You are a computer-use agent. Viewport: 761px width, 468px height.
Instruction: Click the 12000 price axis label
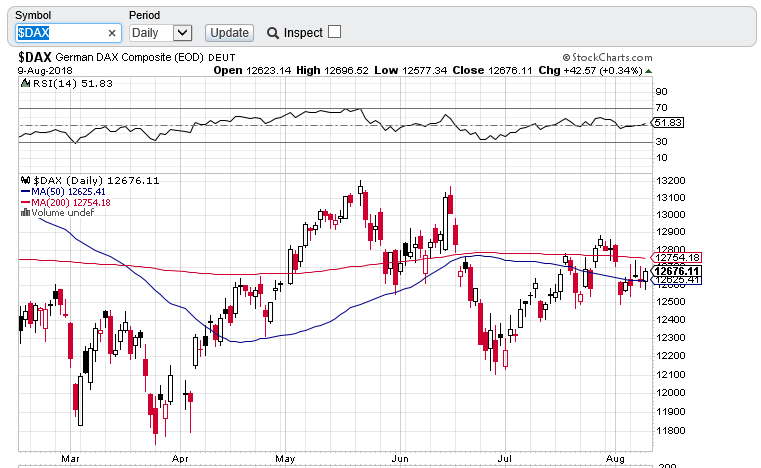pos(670,392)
